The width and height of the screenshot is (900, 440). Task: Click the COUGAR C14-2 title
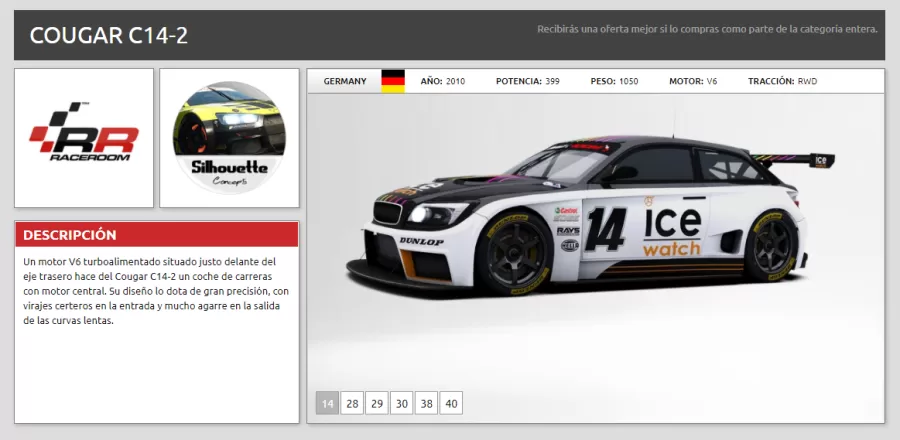[108, 36]
